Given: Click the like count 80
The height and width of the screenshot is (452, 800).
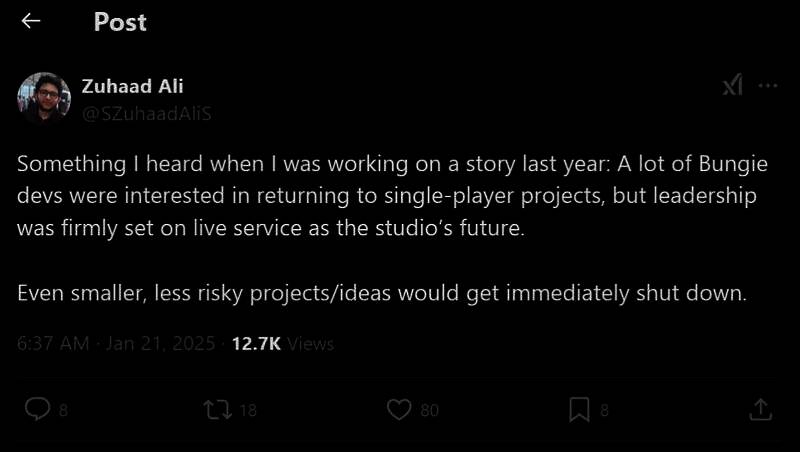Looking at the screenshot, I should click(429, 410).
